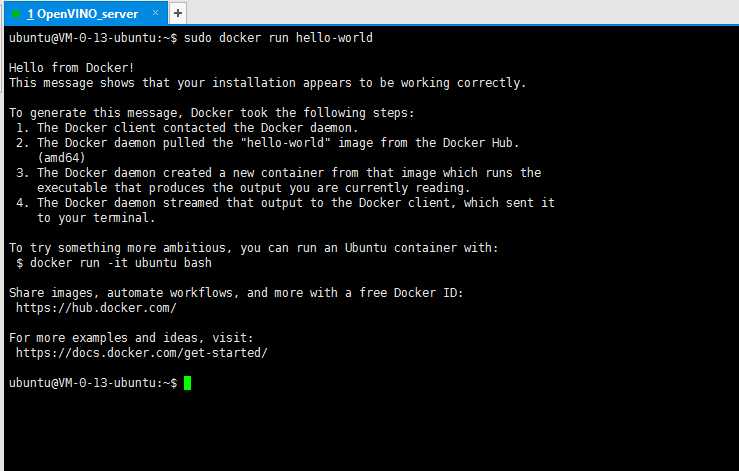Click line '2. The Docker daemon pulled the "hello-world"'
The height and width of the screenshot is (471, 739).
point(267,143)
